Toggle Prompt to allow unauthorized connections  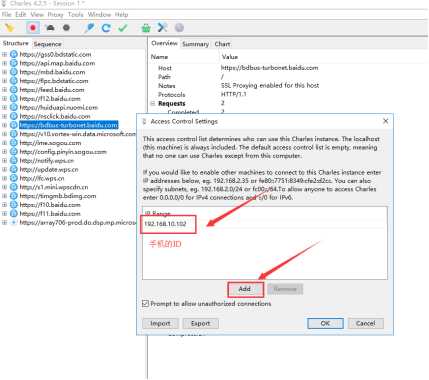(x=145, y=304)
